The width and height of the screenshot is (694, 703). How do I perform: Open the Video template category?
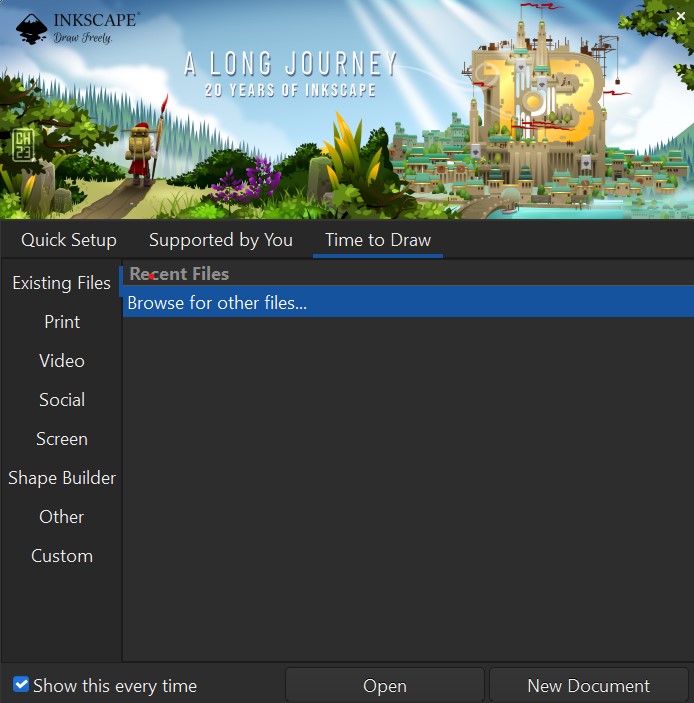point(61,361)
